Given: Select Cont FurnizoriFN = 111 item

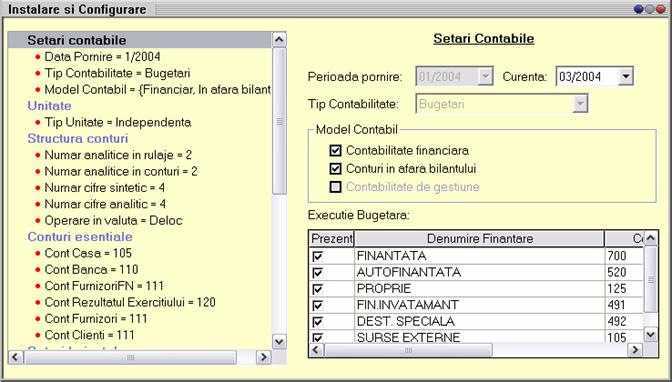Looking at the screenshot, I should click(104, 286).
